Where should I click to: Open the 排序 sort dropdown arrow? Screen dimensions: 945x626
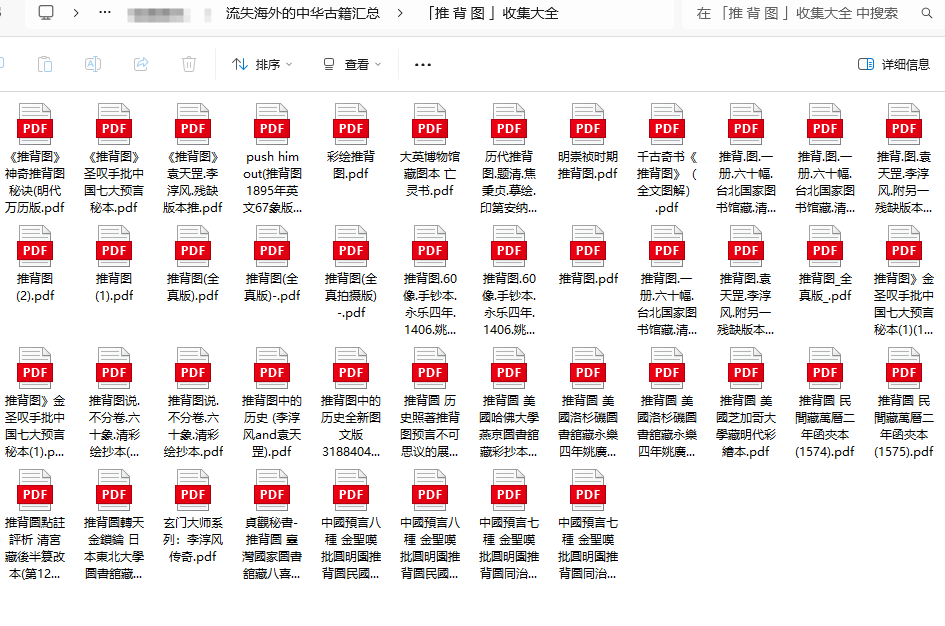click(x=290, y=64)
